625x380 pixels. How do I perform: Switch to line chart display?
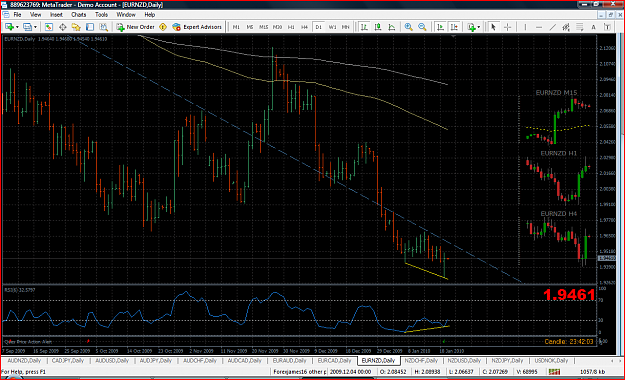click(x=391, y=27)
